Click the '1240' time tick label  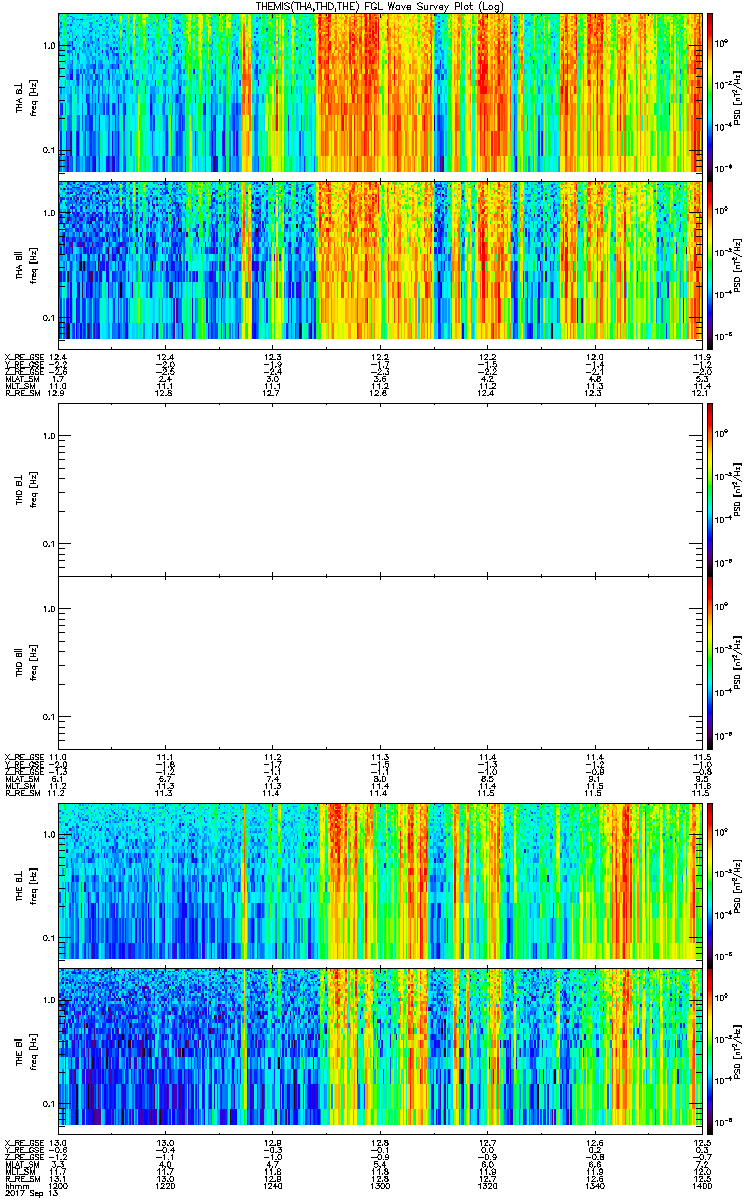click(273, 1186)
